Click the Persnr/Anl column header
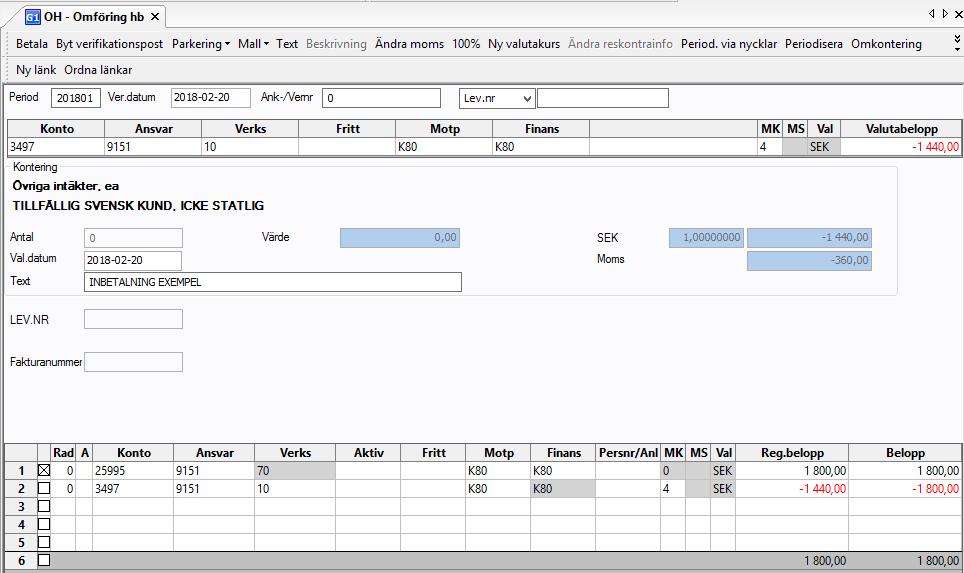Image resolution: width=964 pixels, height=573 pixels. 628,452
